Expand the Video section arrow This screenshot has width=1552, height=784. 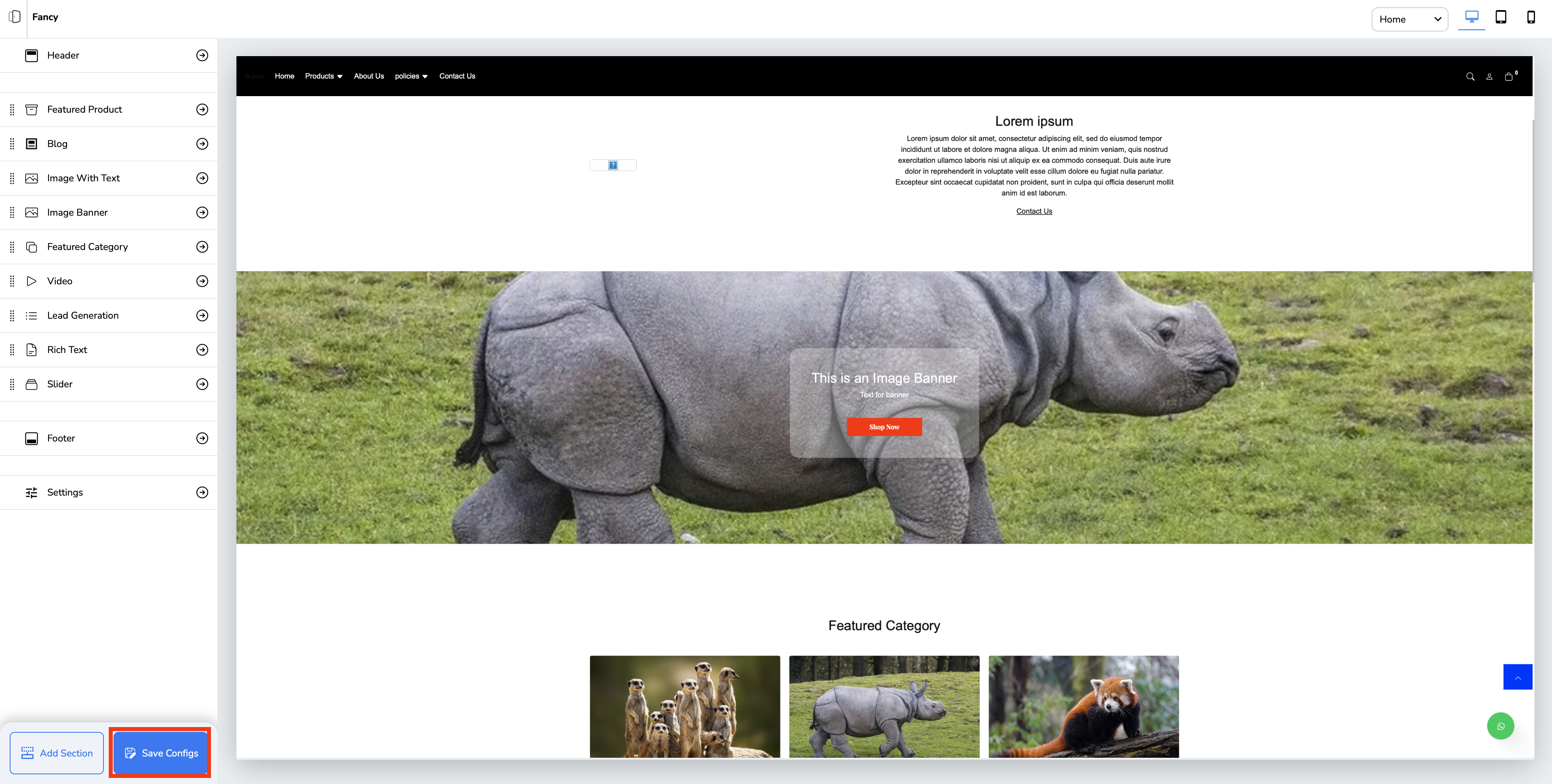coord(202,281)
